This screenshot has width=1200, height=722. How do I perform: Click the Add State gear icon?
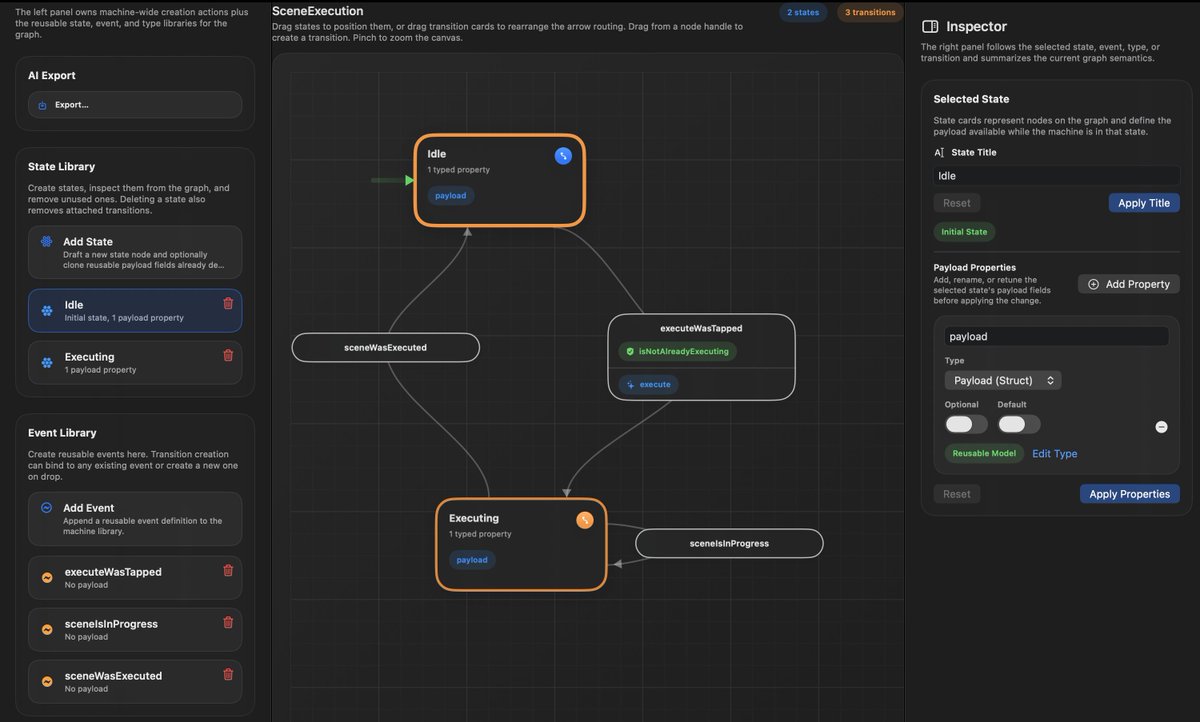(x=46, y=242)
